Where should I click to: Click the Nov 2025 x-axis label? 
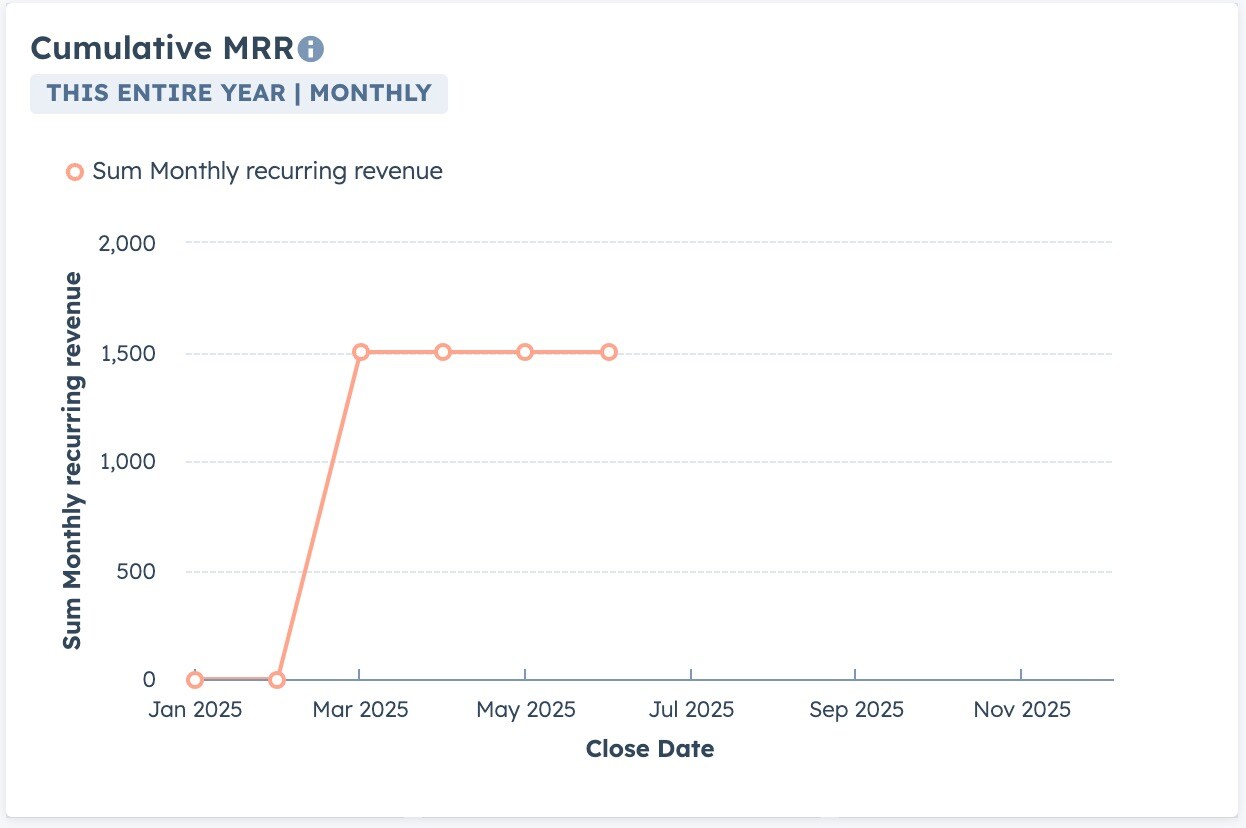coord(1022,710)
